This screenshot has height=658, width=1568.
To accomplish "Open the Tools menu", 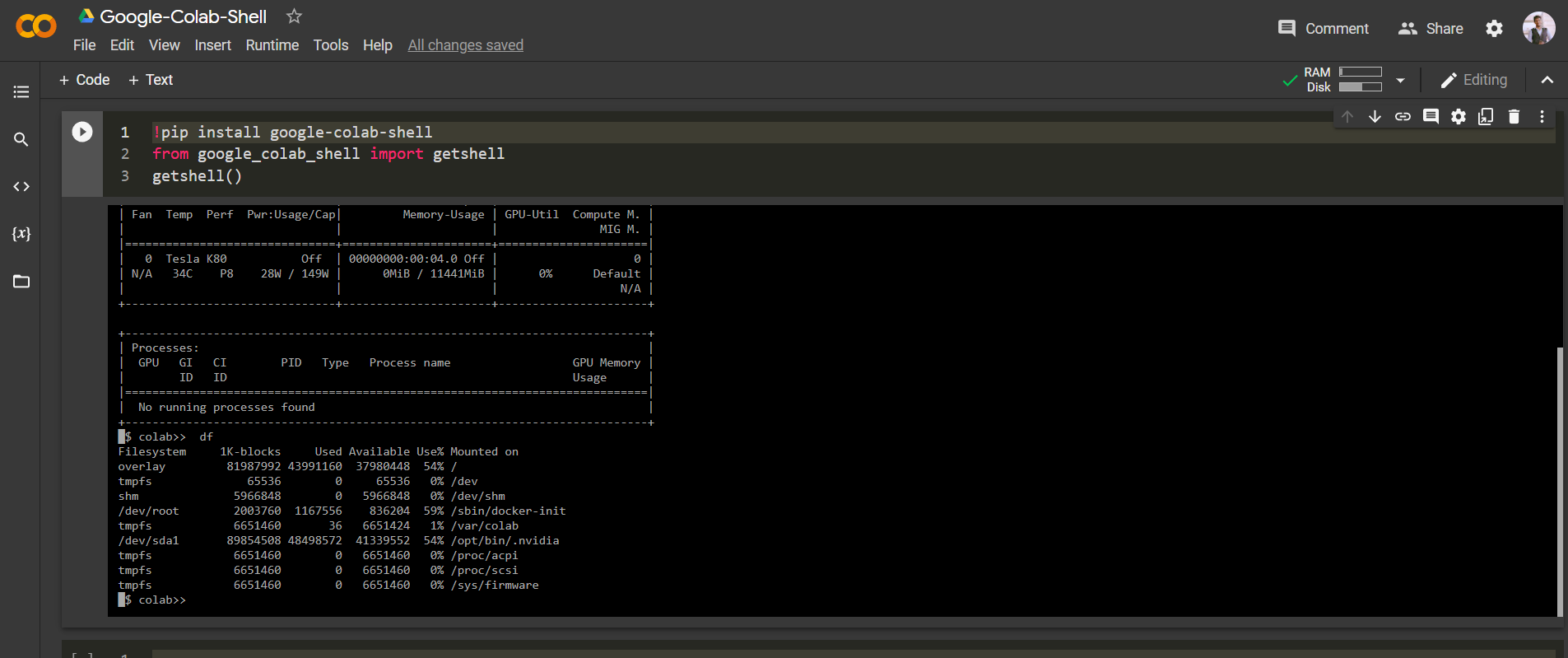I will [x=330, y=45].
